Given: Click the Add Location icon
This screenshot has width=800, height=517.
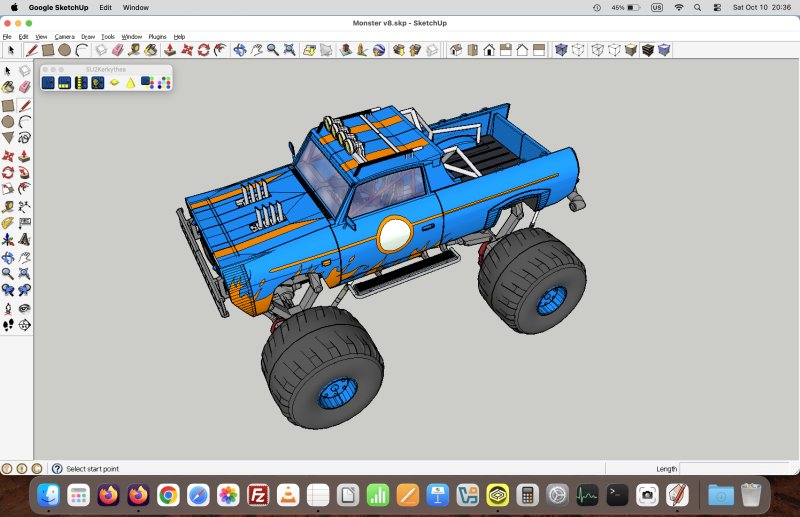Looking at the screenshot, I should click(x=309, y=50).
